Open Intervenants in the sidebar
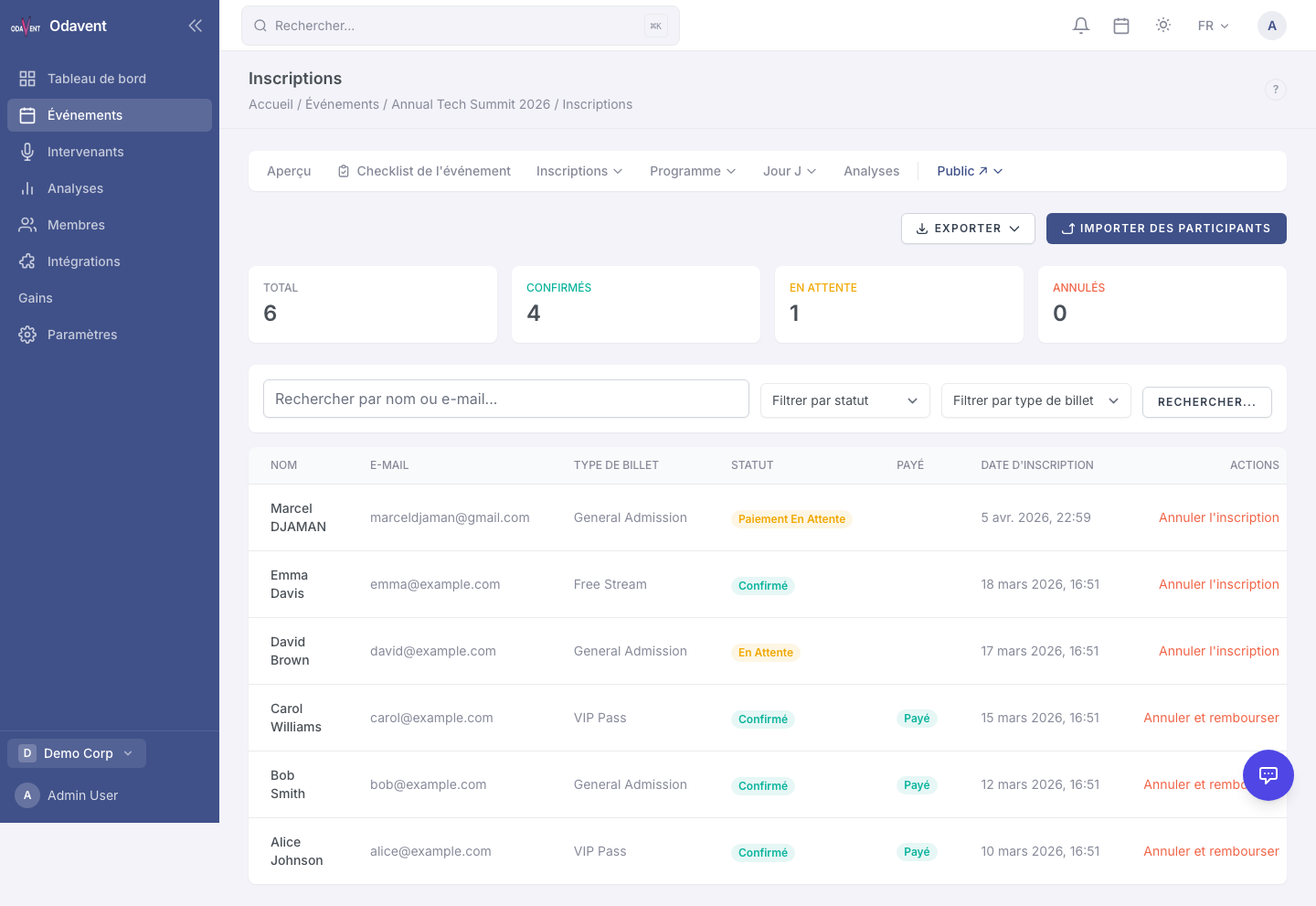Image resolution: width=1316 pixels, height=906 pixels. click(x=110, y=152)
